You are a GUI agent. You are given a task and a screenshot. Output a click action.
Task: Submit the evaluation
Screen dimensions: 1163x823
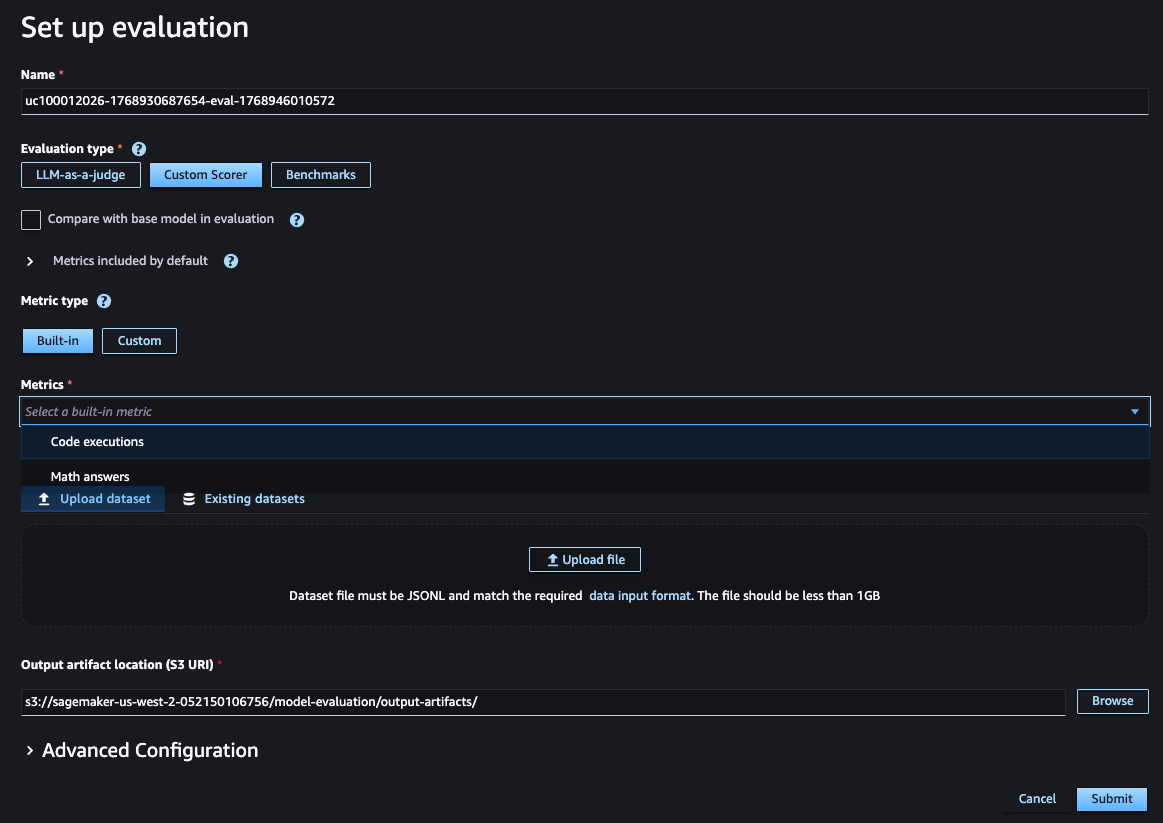click(x=1111, y=799)
